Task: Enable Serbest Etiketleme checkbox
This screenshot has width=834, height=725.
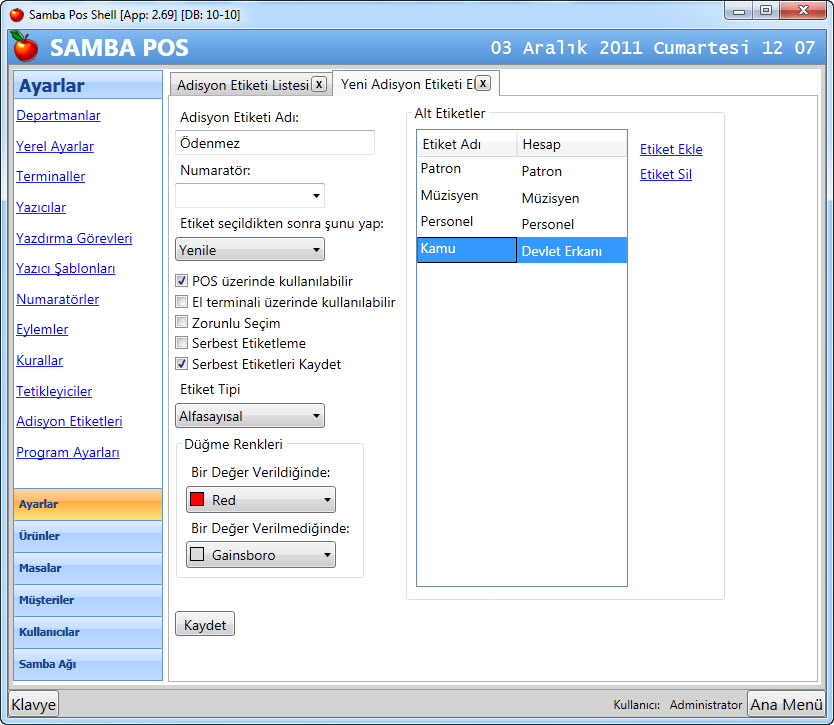Action: (x=181, y=343)
